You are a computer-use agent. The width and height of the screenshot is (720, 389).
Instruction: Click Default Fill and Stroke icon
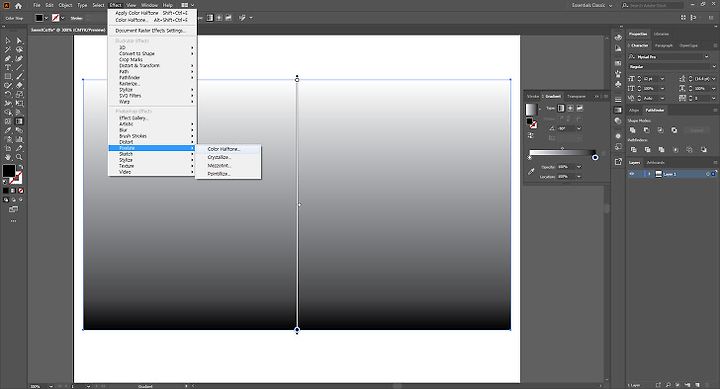click(x=6, y=182)
